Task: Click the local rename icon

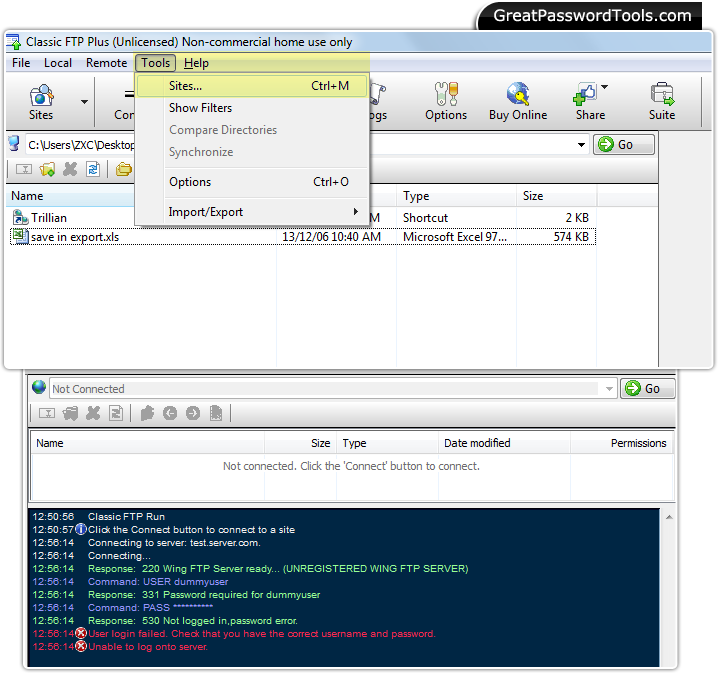Action: [x=24, y=169]
